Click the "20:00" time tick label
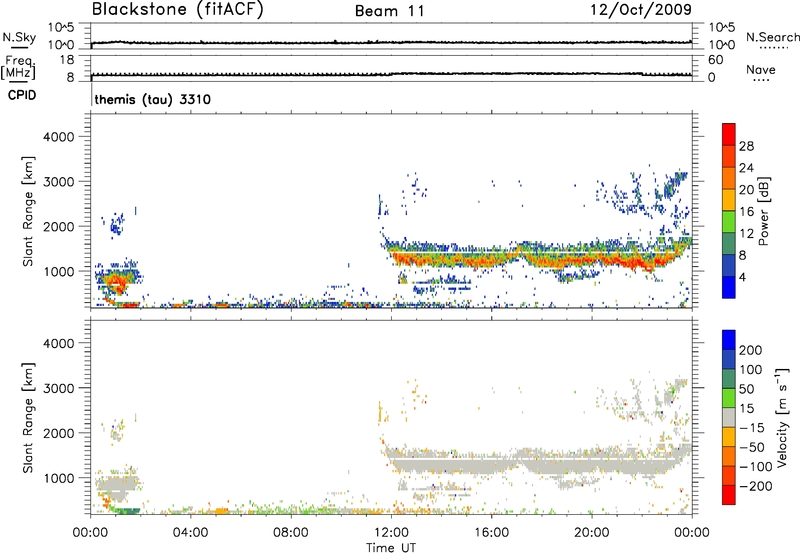Viewport: 800px width, 554px height. [592, 533]
